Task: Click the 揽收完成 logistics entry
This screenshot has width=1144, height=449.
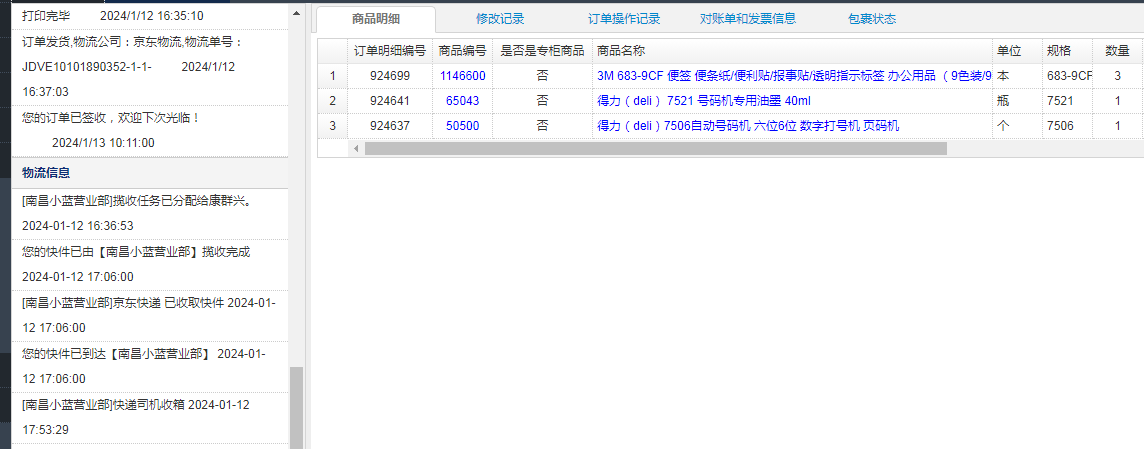Action: pyautogui.click(x=150, y=264)
